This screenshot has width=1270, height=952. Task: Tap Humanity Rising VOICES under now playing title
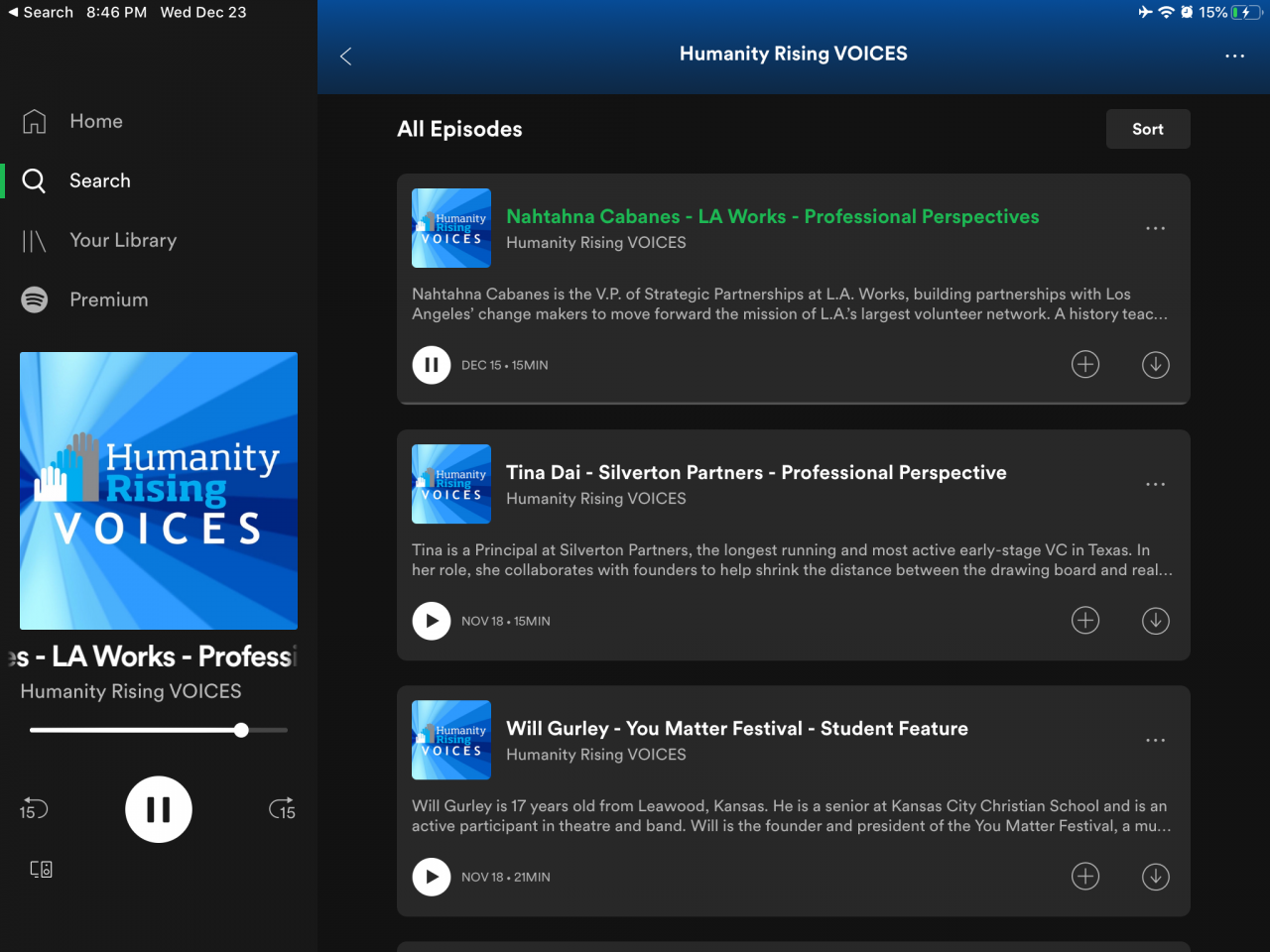(x=131, y=691)
